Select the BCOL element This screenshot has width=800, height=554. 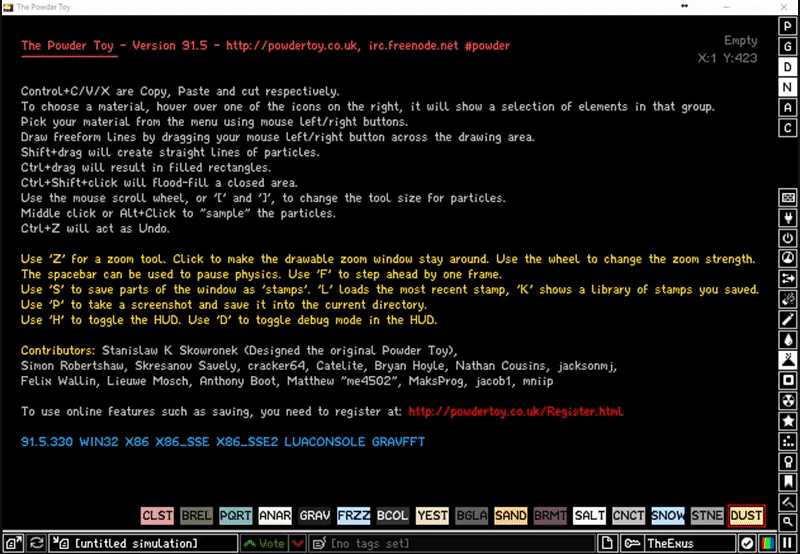click(393, 516)
